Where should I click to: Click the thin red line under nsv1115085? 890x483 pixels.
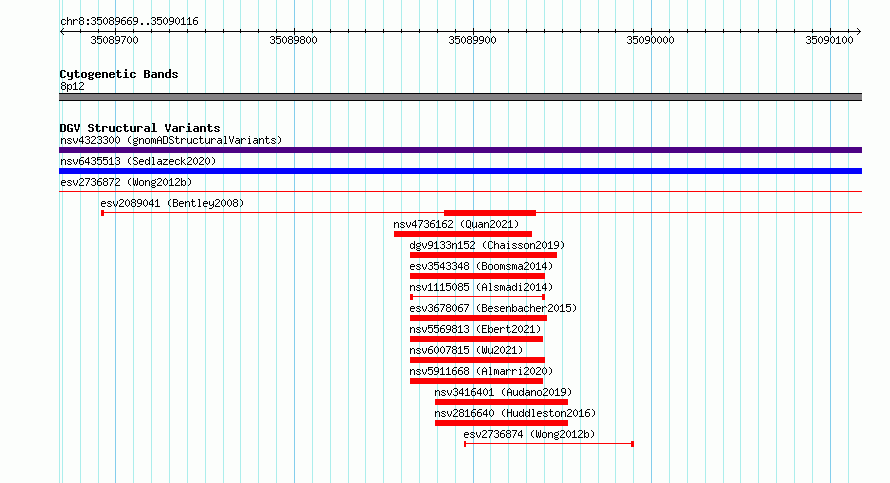477,297
